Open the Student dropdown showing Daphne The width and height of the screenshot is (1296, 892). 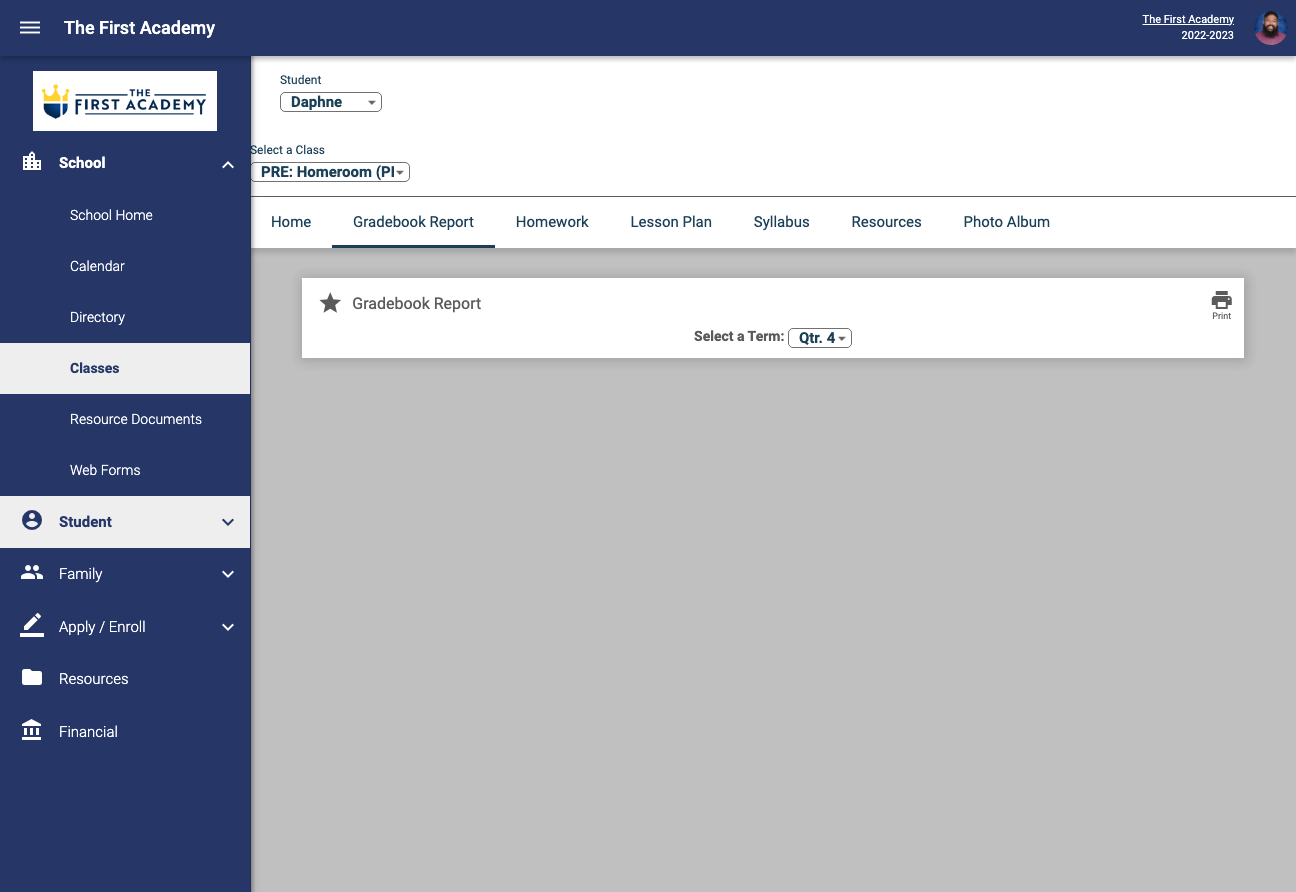331,102
